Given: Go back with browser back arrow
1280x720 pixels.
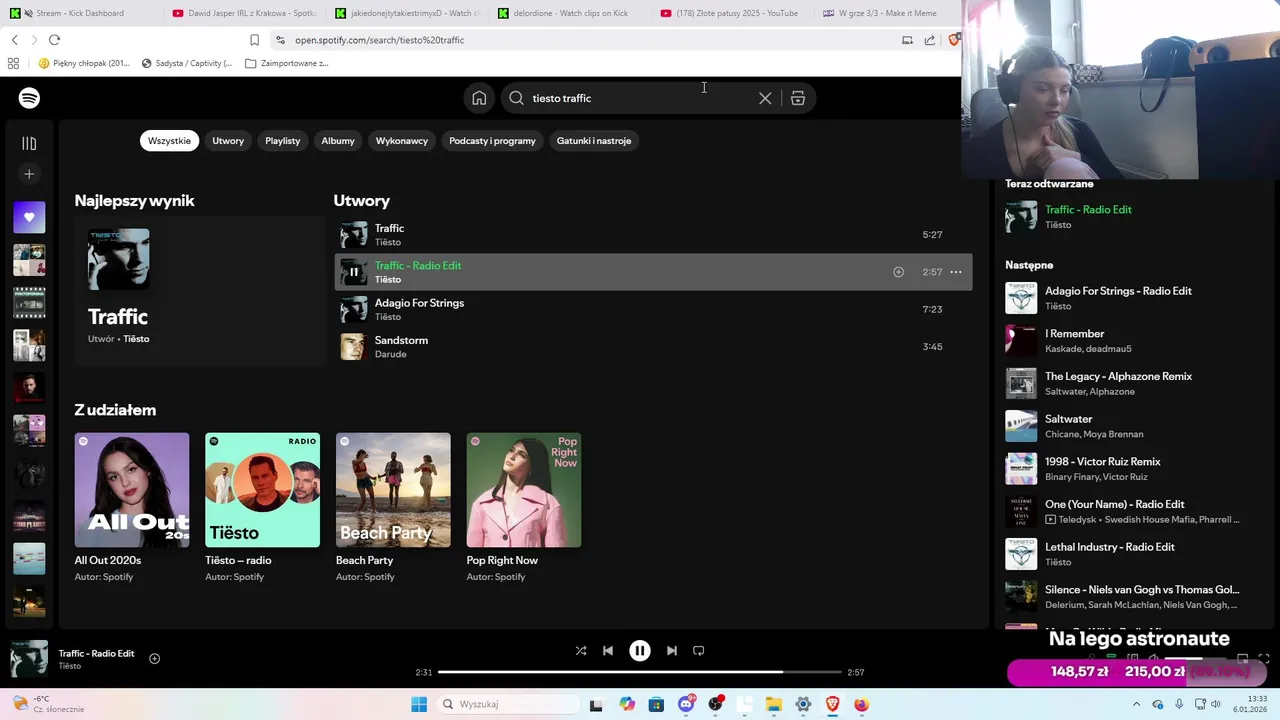Looking at the screenshot, I should [14, 40].
